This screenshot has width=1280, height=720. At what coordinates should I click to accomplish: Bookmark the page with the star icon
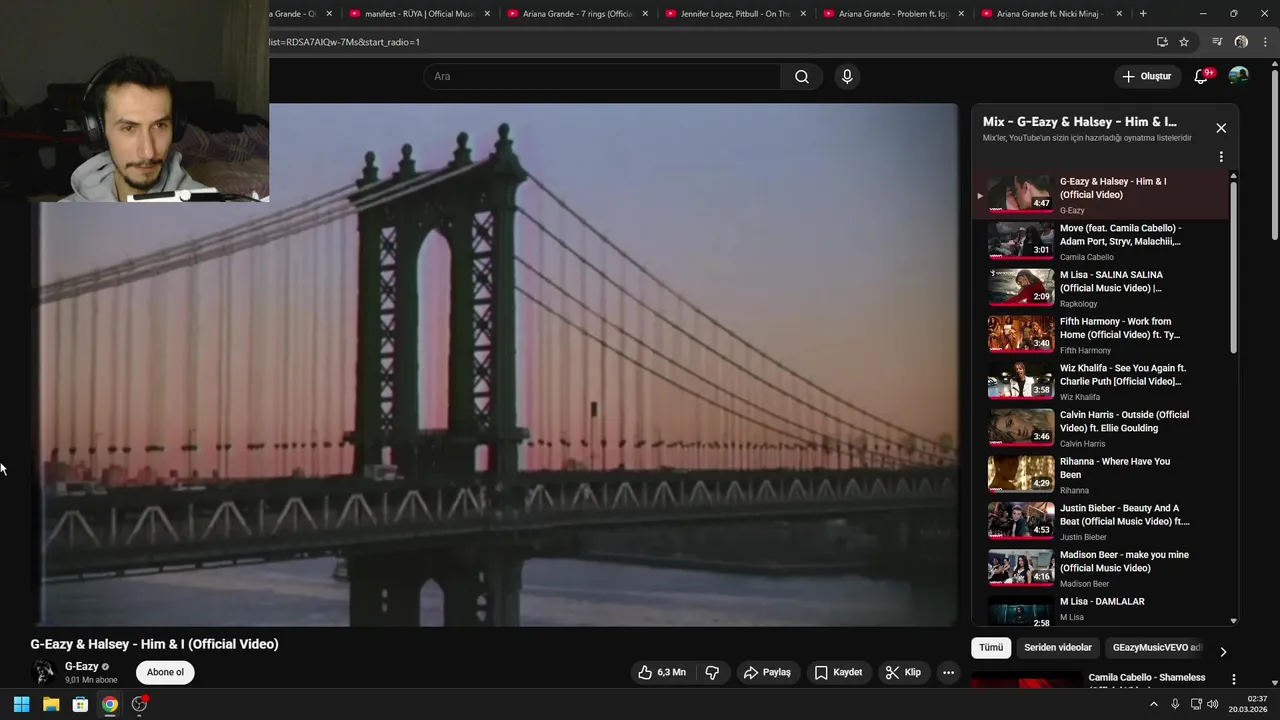pos(1184,42)
